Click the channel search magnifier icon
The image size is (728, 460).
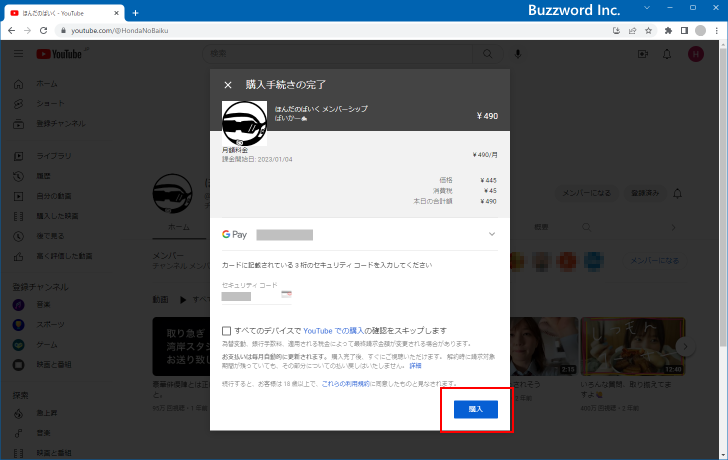(x=586, y=227)
